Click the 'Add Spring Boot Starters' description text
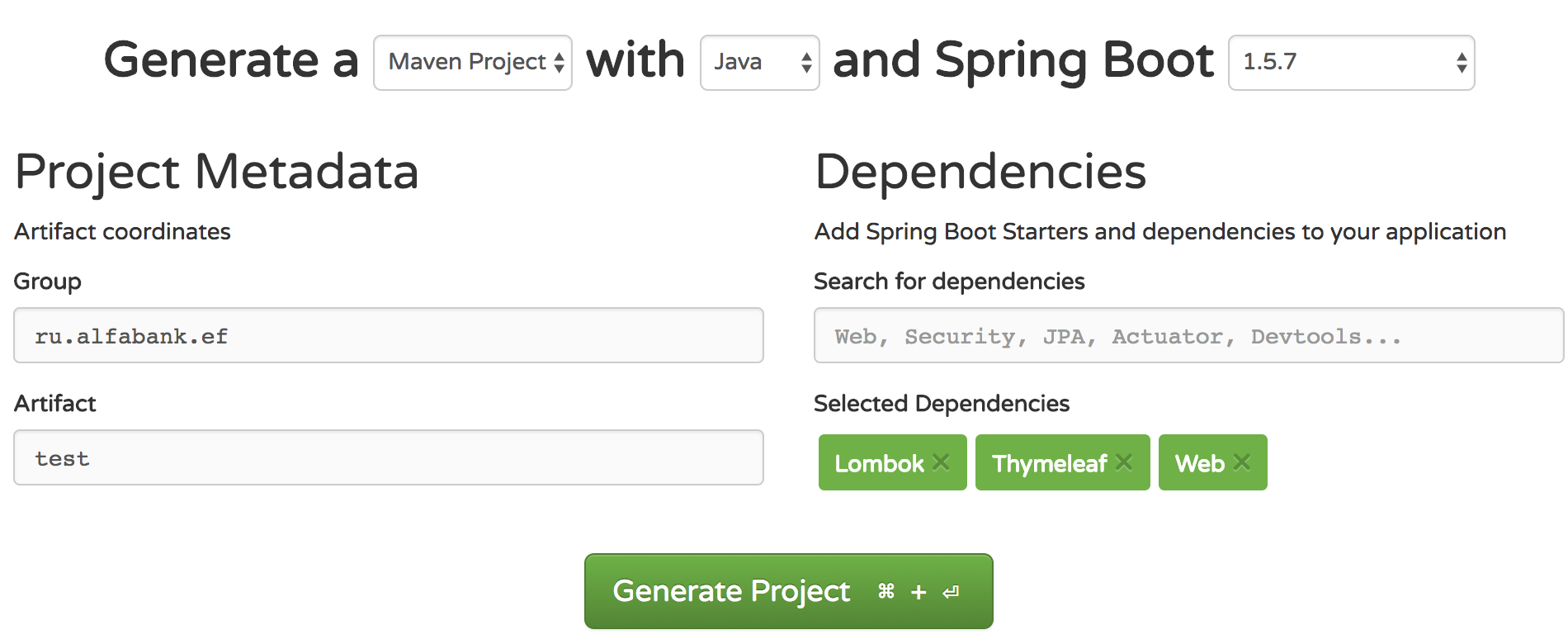Viewport: 1568px width, 644px height. pos(1160,232)
